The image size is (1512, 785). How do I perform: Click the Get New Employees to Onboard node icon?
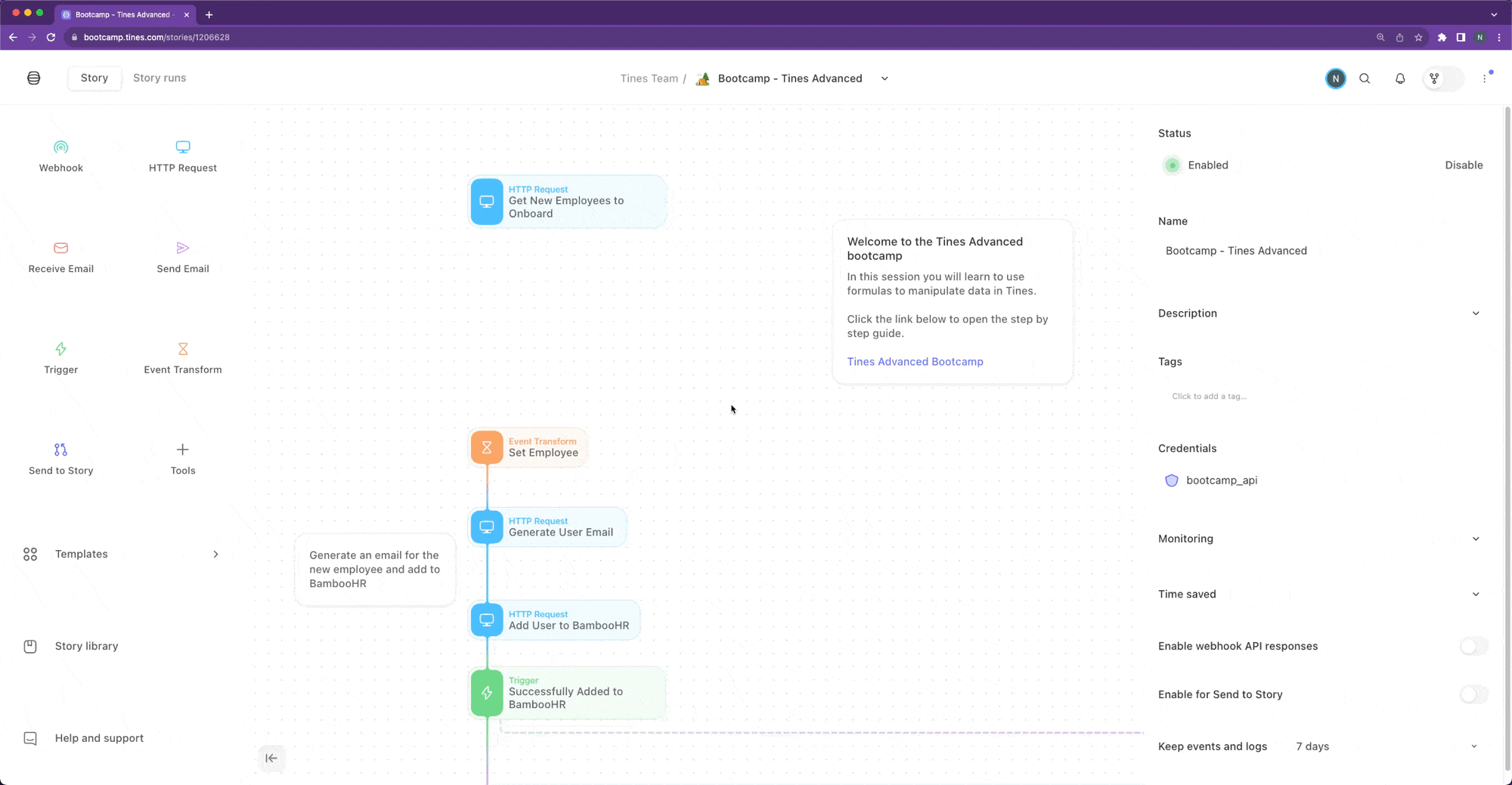click(487, 202)
